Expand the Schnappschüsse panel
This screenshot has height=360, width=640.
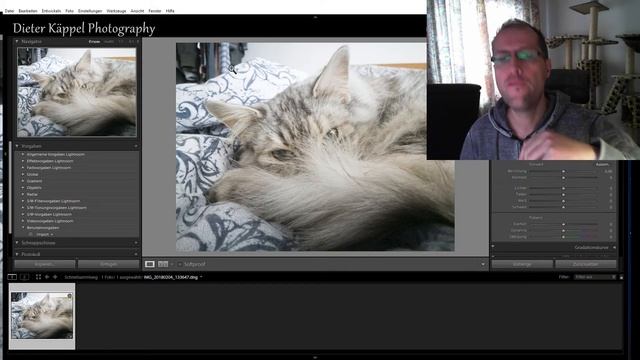click(17, 243)
